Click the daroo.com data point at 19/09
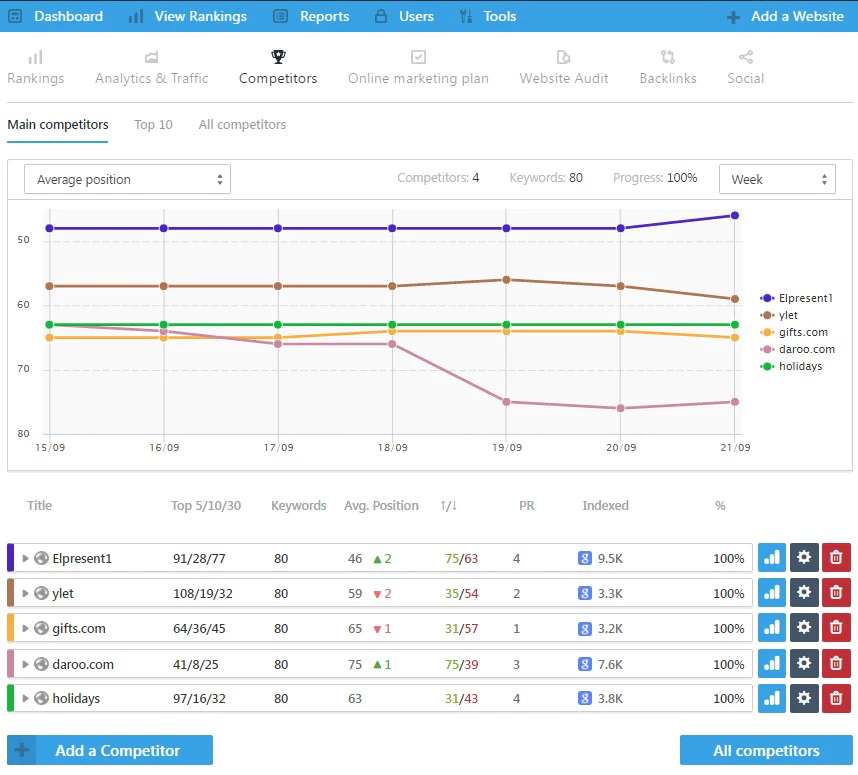The height and width of the screenshot is (775, 858). (x=507, y=402)
